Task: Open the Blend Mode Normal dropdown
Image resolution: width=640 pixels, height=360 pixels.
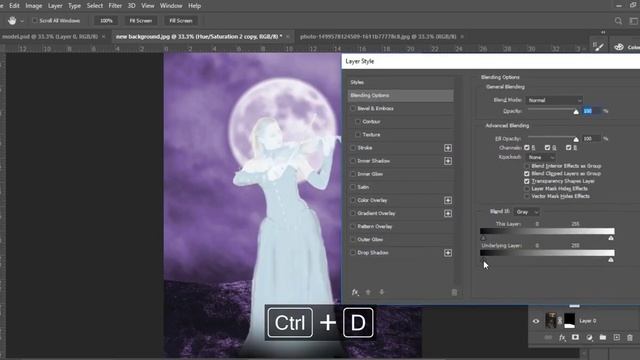Action: [x=554, y=100]
